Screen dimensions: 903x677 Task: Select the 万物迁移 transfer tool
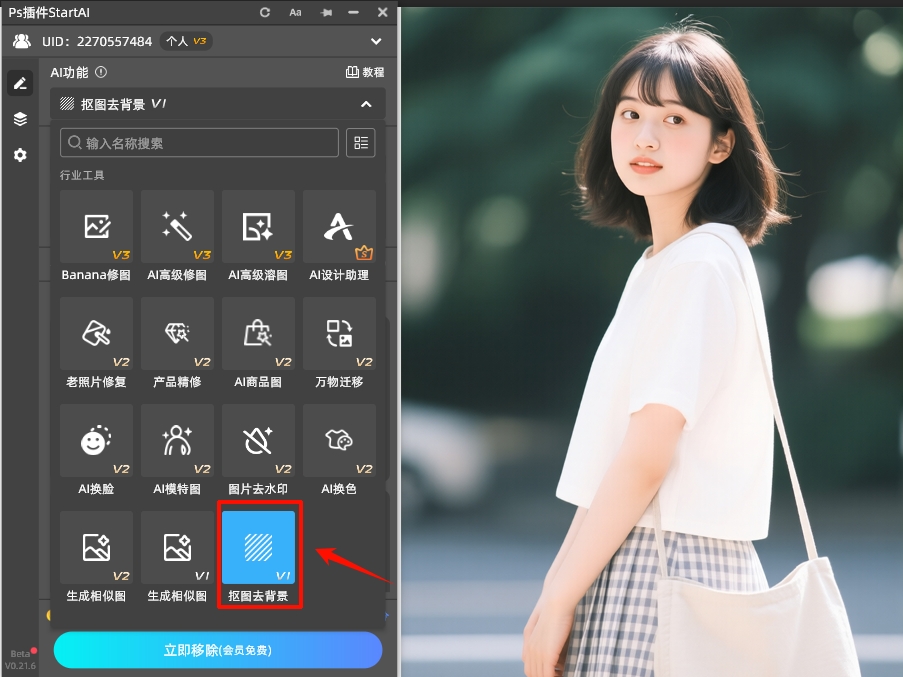339,334
